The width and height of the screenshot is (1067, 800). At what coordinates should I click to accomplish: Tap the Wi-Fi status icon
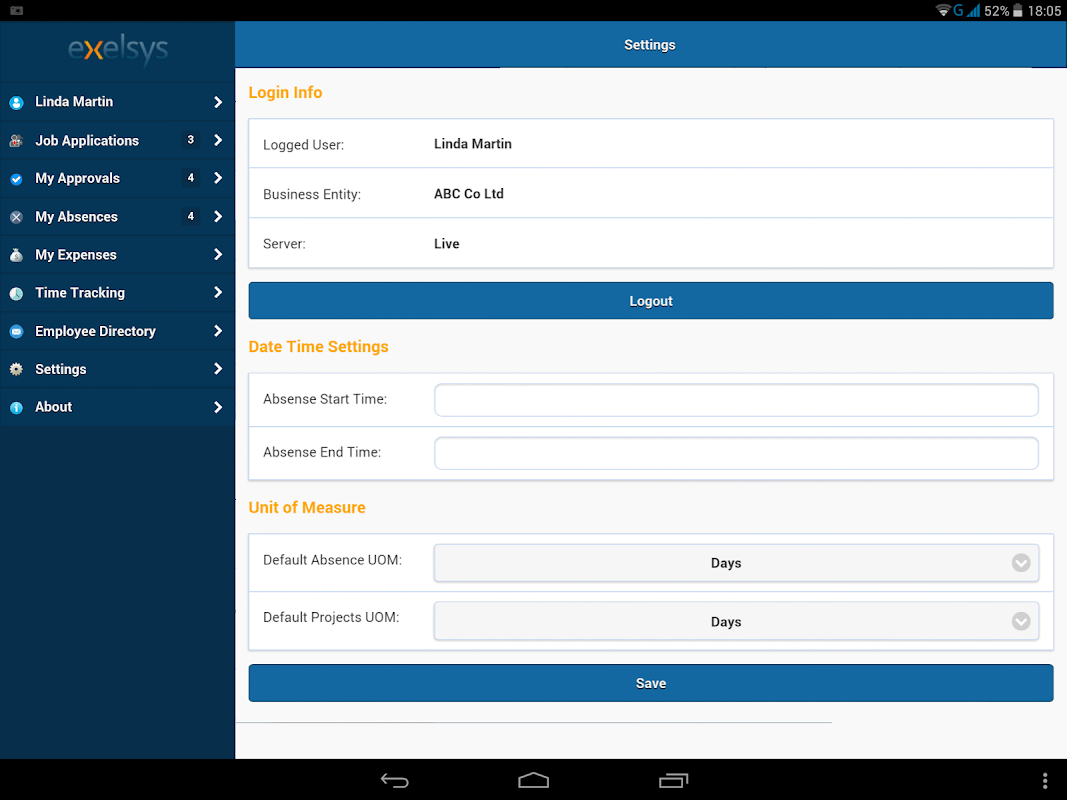pos(943,10)
